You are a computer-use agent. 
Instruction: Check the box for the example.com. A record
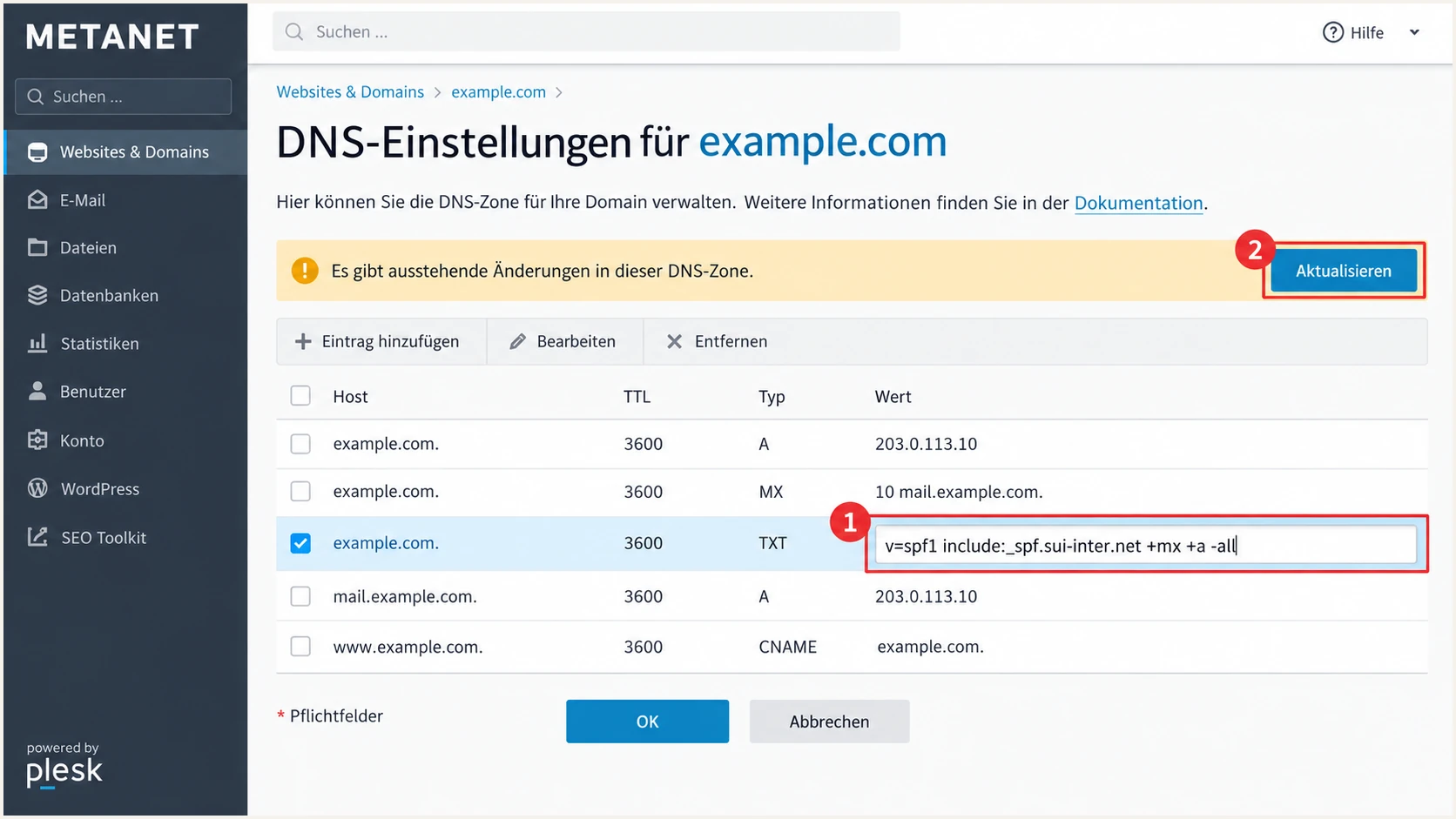coord(300,444)
